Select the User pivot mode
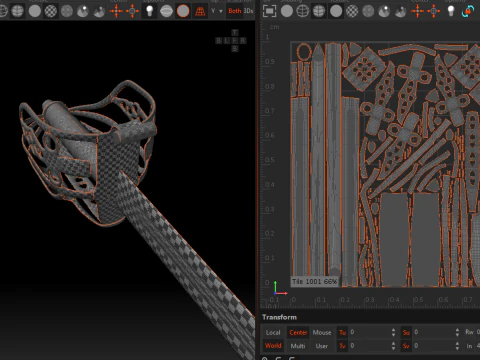This screenshot has width=480, height=360. [x=322, y=346]
